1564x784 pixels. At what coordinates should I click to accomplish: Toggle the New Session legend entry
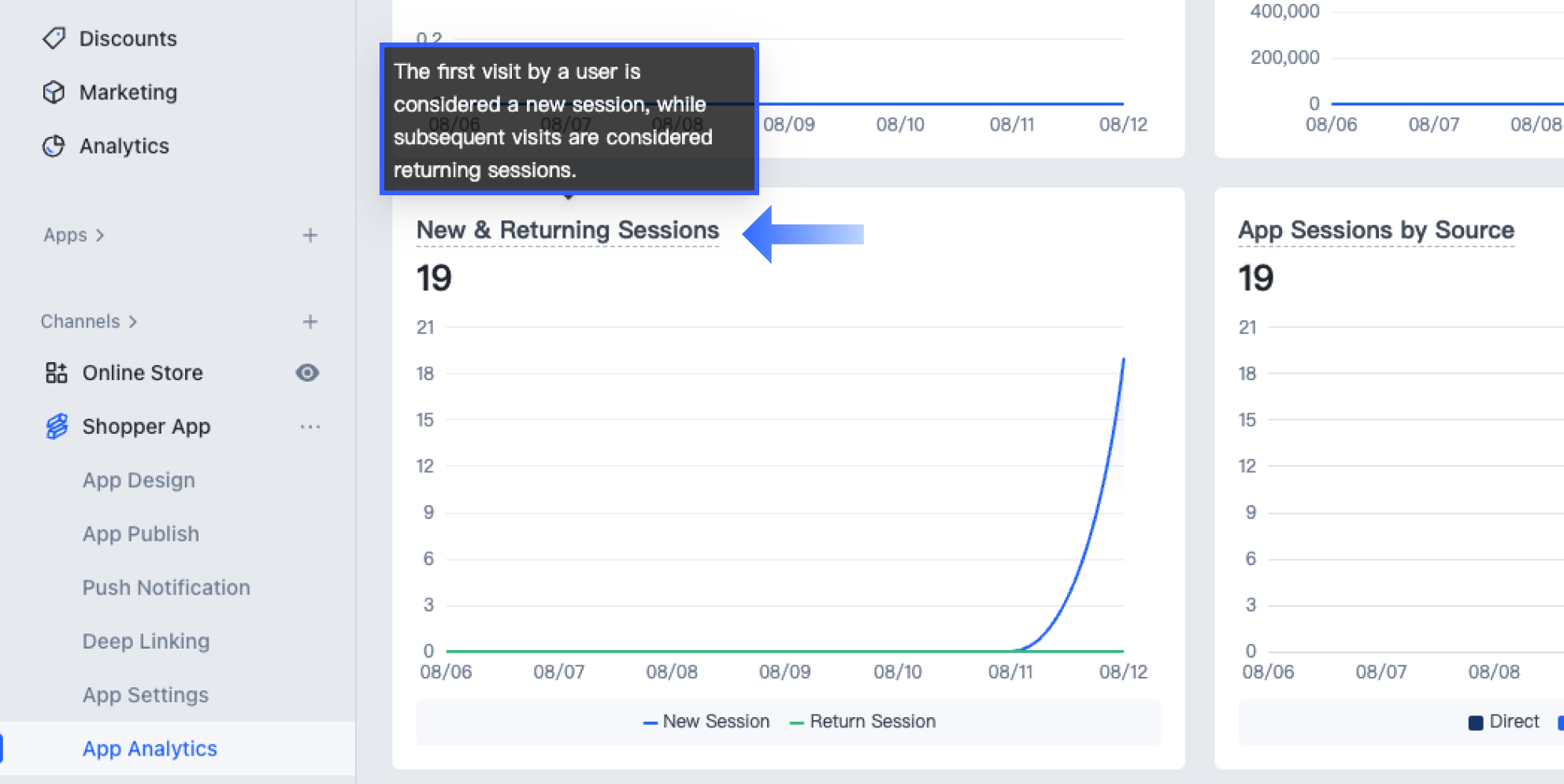coord(706,721)
